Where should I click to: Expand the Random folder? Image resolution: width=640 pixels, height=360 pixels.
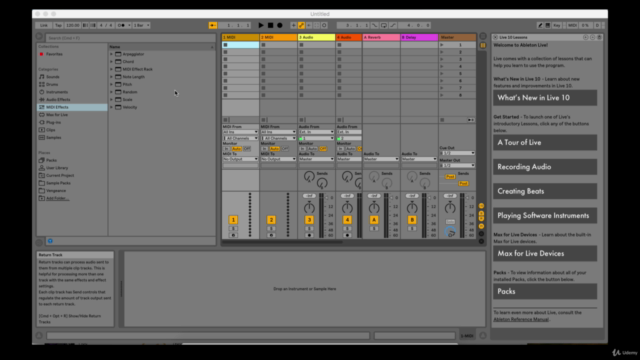click(111, 92)
